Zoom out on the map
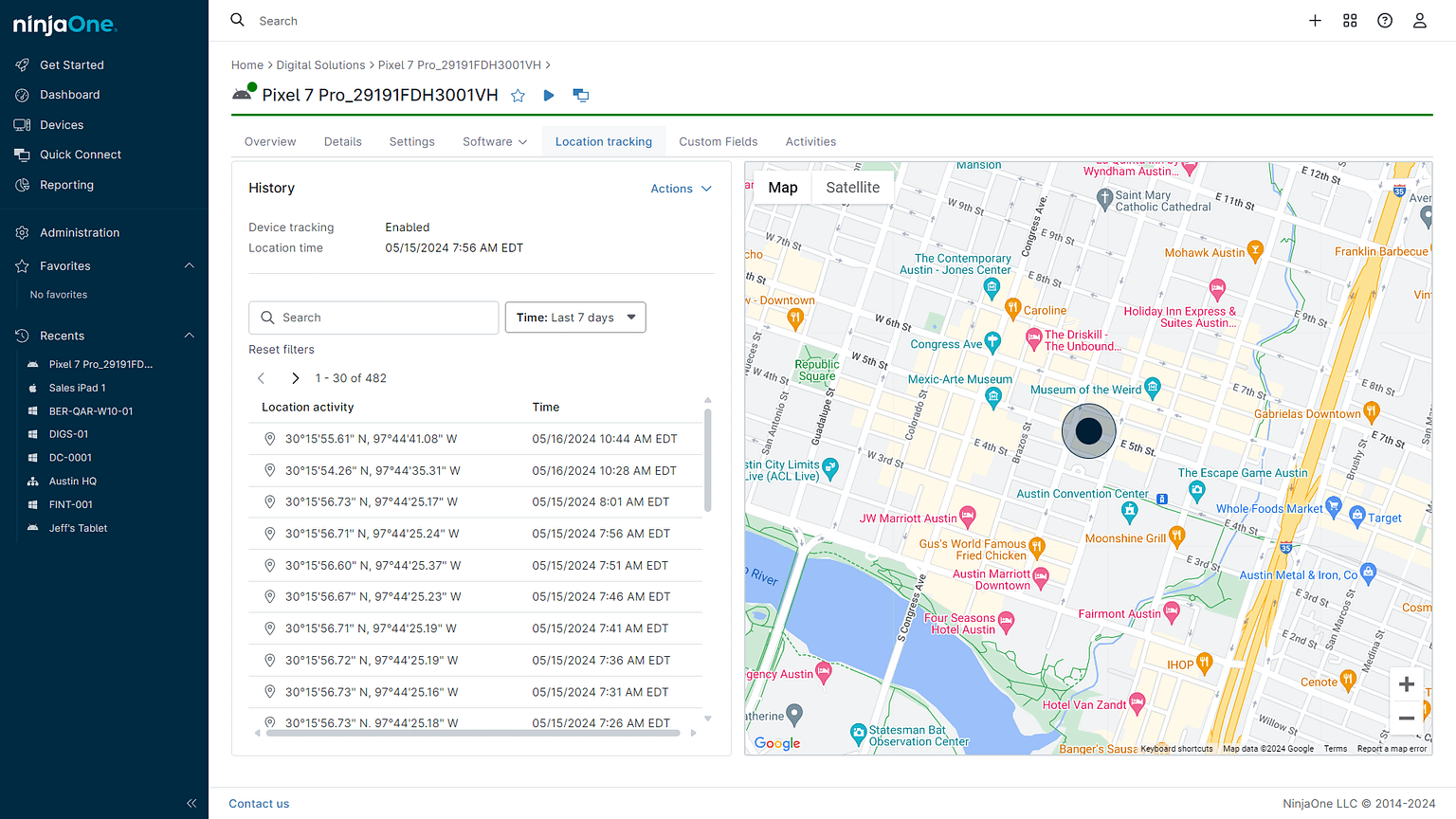The image size is (1456, 819). (1407, 718)
